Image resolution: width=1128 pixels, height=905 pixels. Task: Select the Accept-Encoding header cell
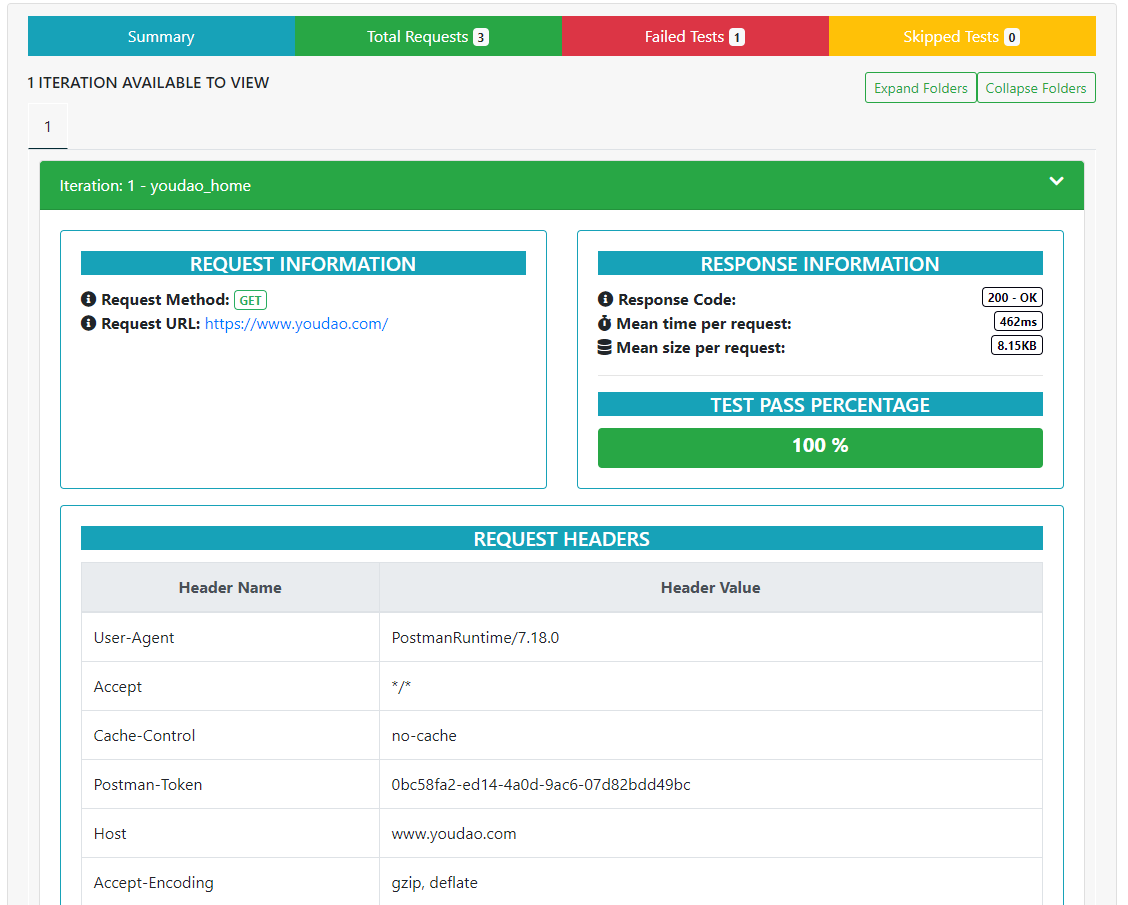pyautogui.click(x=230, y=882)
